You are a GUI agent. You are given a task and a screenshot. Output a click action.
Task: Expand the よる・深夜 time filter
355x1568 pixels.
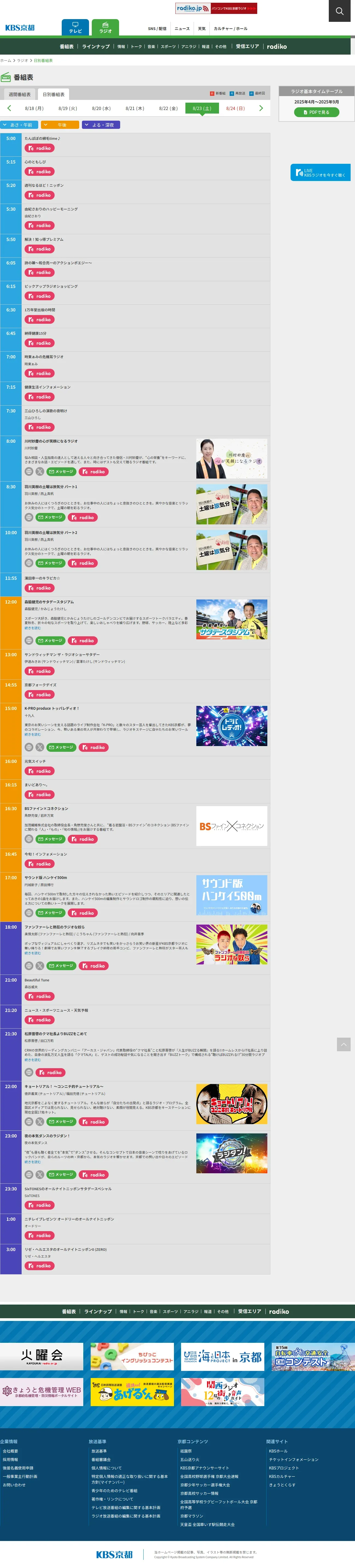(100, 125)
